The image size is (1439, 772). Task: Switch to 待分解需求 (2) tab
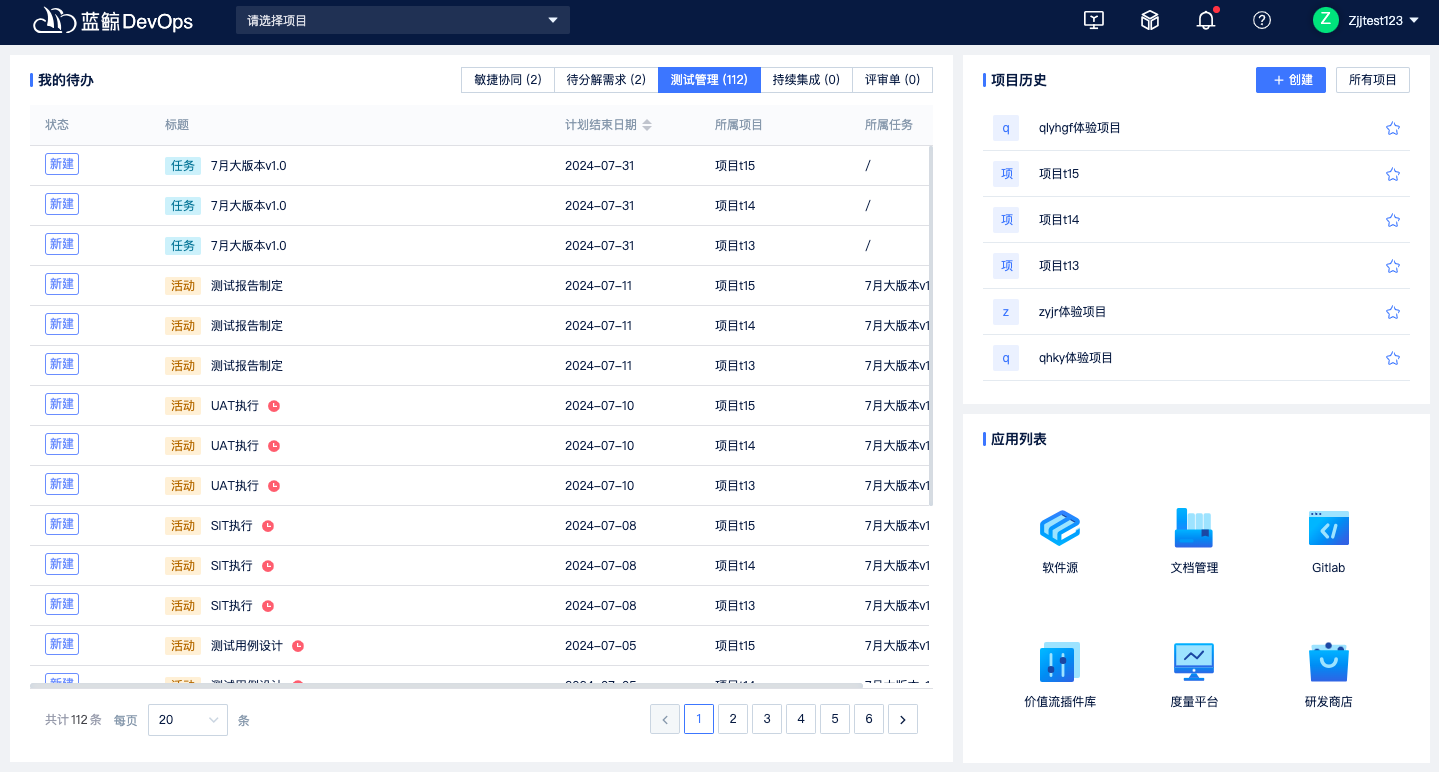coord(606,80)
